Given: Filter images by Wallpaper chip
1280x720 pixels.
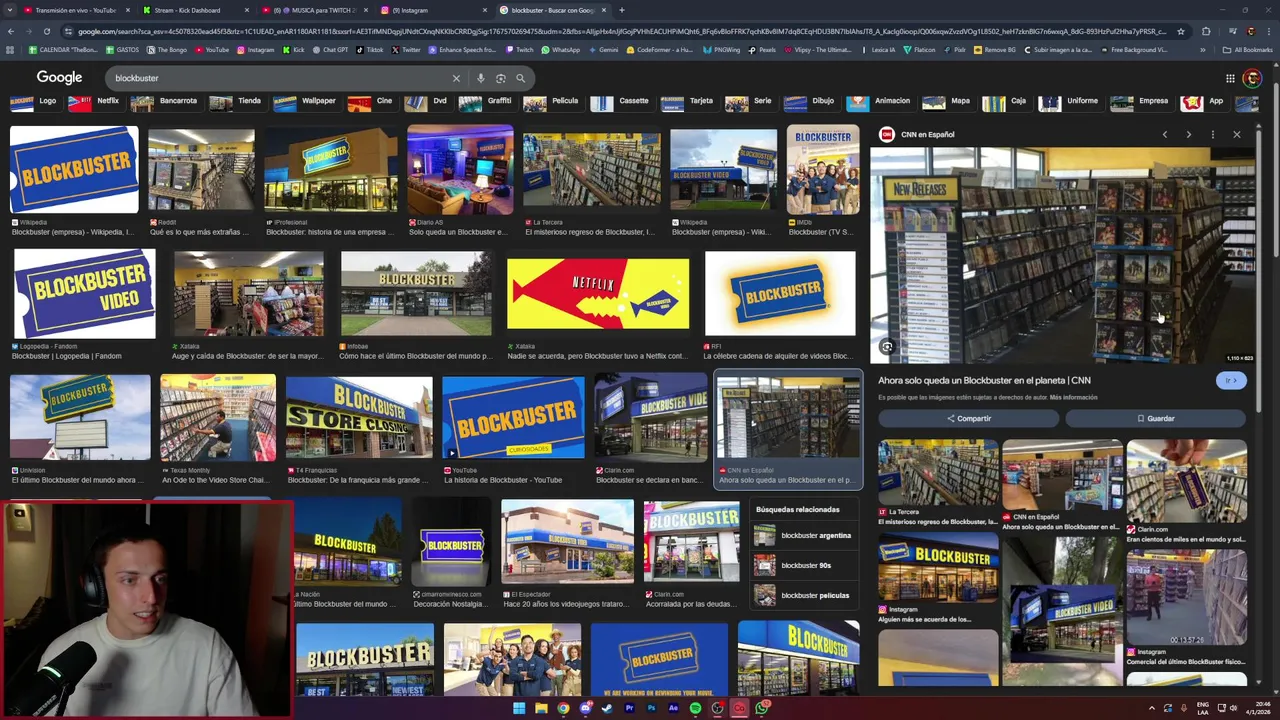Looking at the screenshot, I should click(x=305, y=101).
